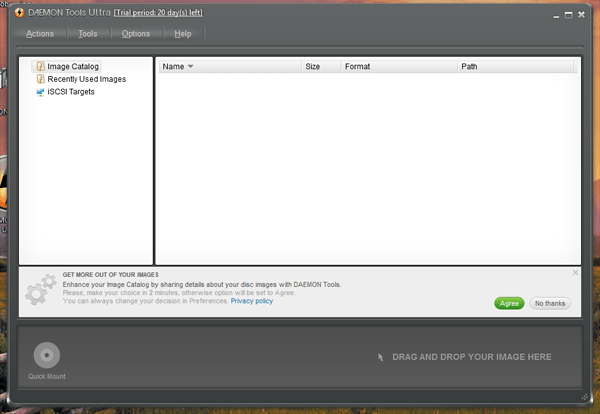Toggle the Name column sort arrow
The image size is (600, 414).
pyautogui.click(x=191, y=67)
